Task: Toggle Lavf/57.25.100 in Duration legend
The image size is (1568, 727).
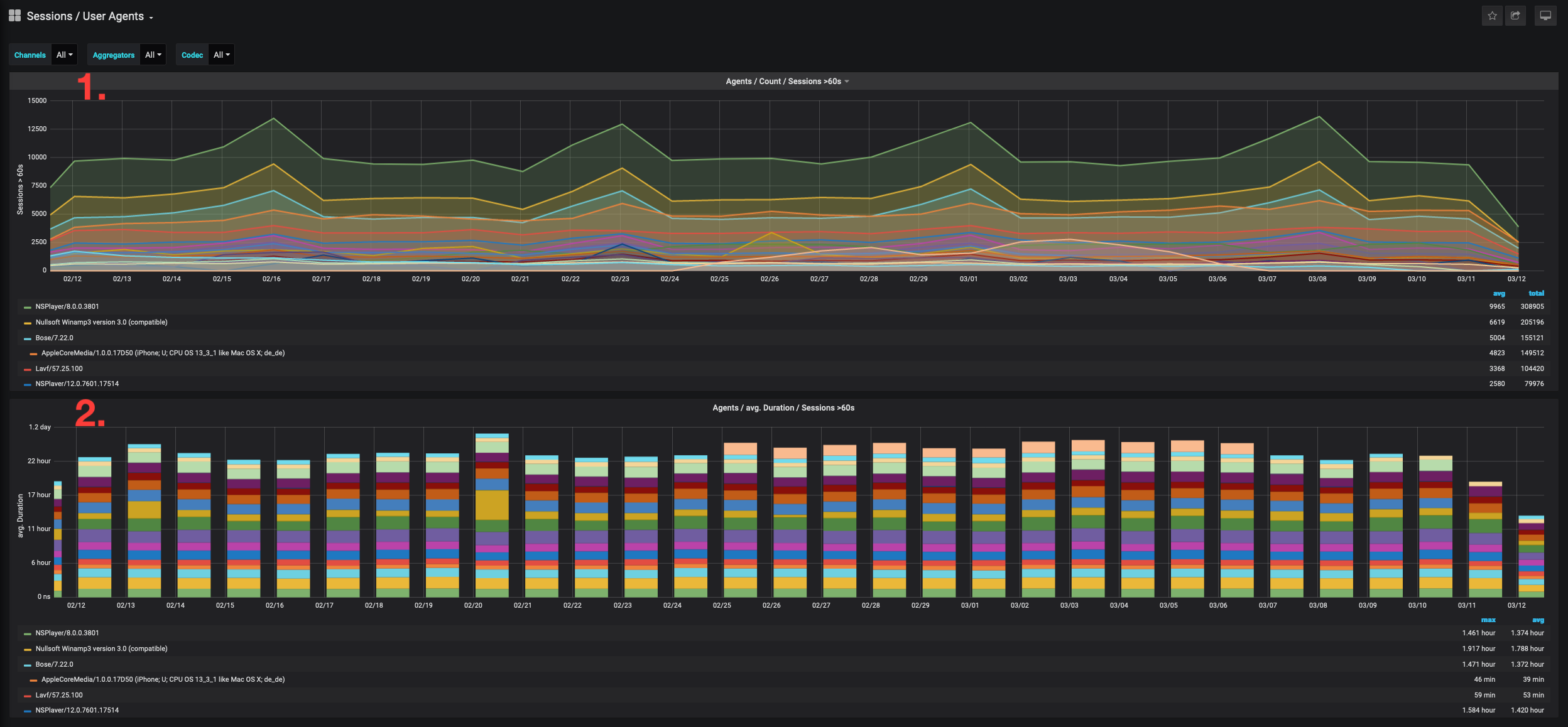Action: click(x=59, y=695)
